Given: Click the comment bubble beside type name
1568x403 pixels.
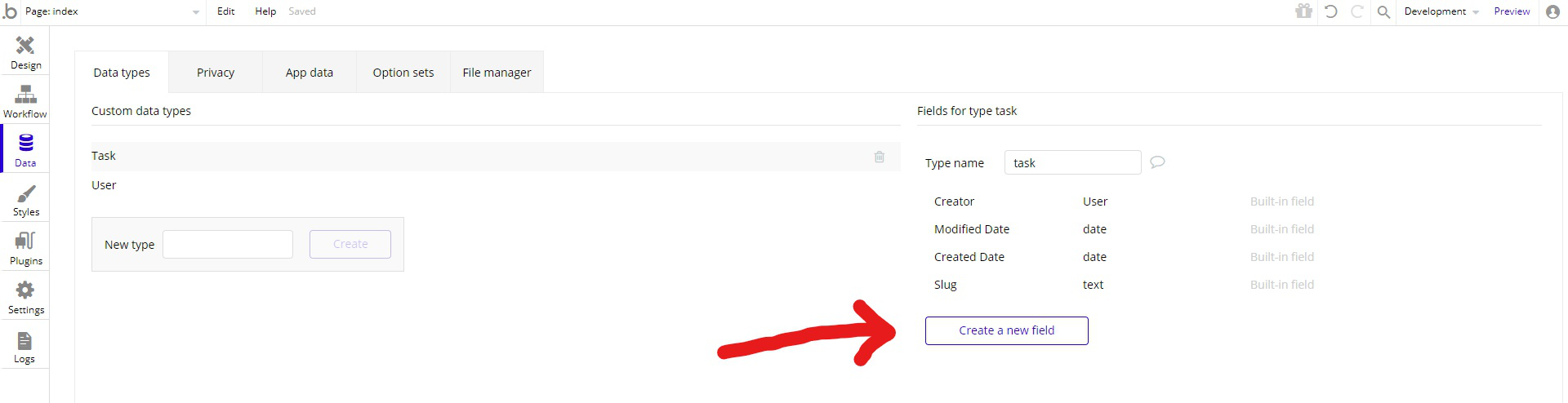Looking at the screenshot, I should (x=1157, y=162).
